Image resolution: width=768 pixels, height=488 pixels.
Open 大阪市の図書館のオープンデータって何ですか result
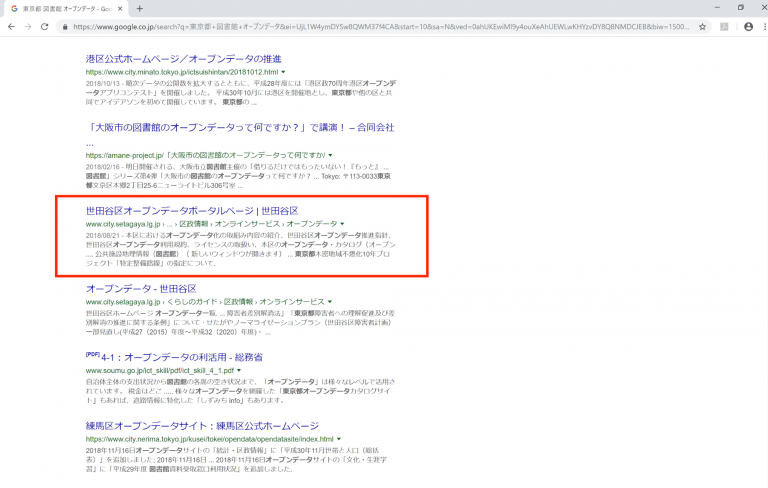pyautogui.click(x=240, y=127)
